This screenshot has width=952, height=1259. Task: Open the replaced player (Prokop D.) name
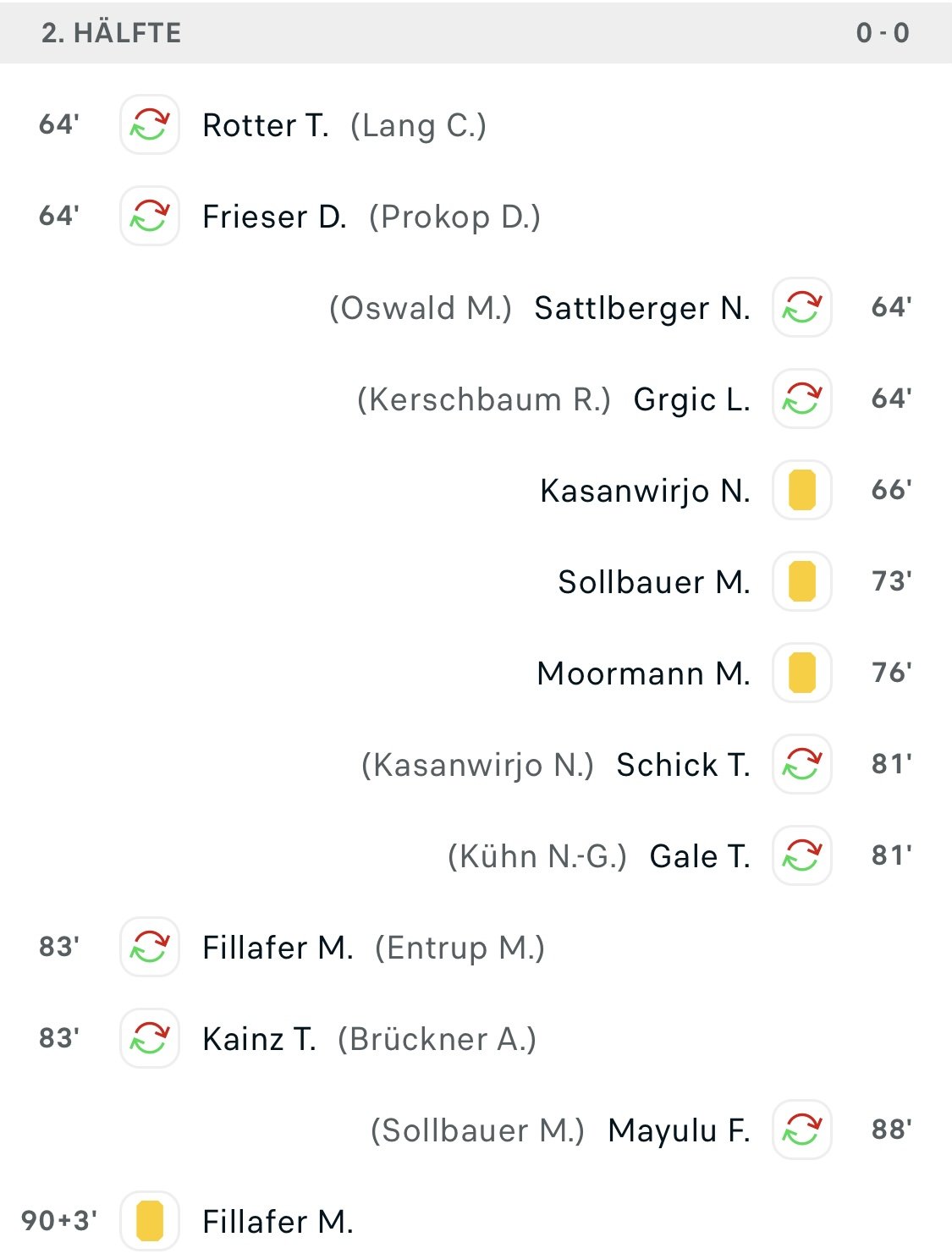(454, 217)
